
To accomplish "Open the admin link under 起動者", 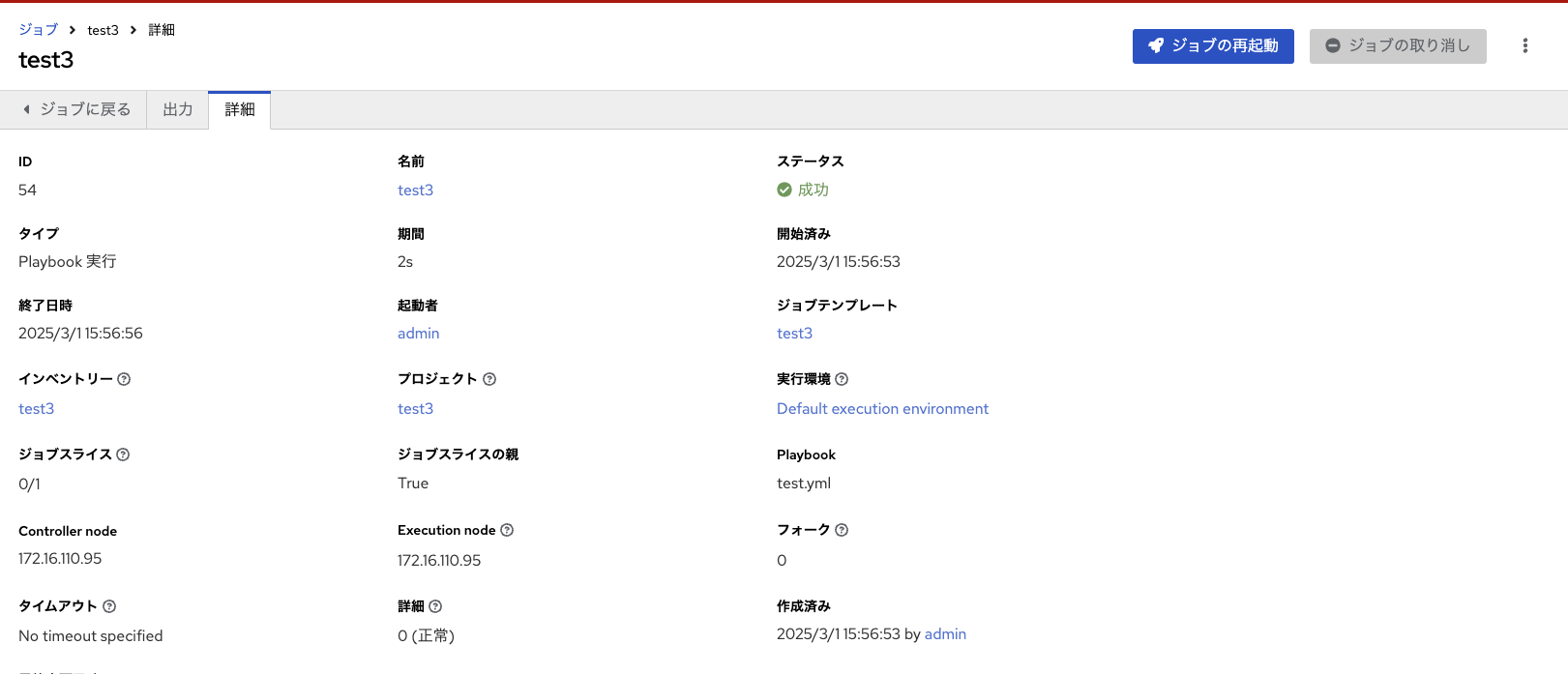I will 418,333.
